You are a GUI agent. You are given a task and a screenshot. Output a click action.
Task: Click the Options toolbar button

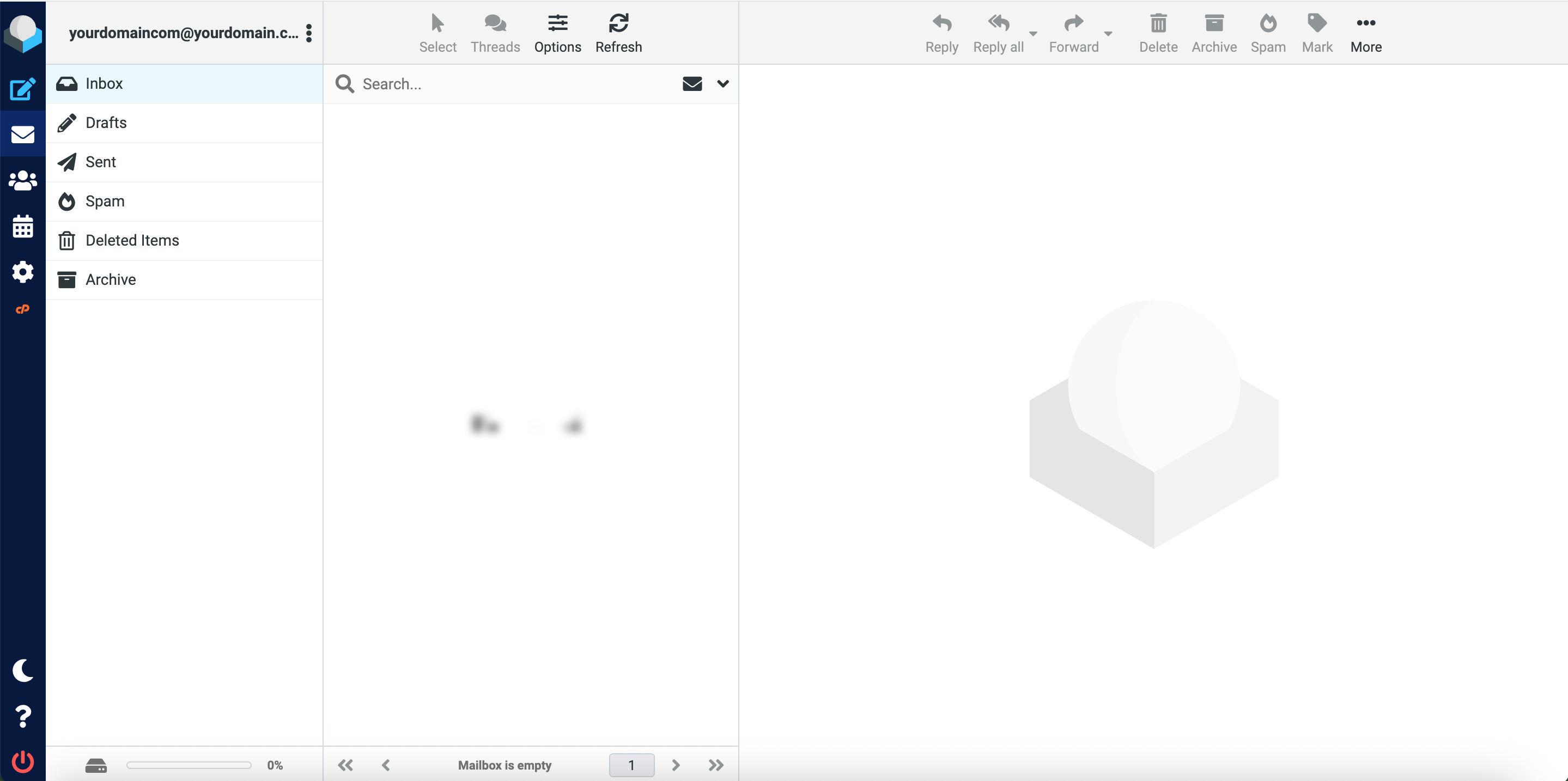click(x=557, y=33)
